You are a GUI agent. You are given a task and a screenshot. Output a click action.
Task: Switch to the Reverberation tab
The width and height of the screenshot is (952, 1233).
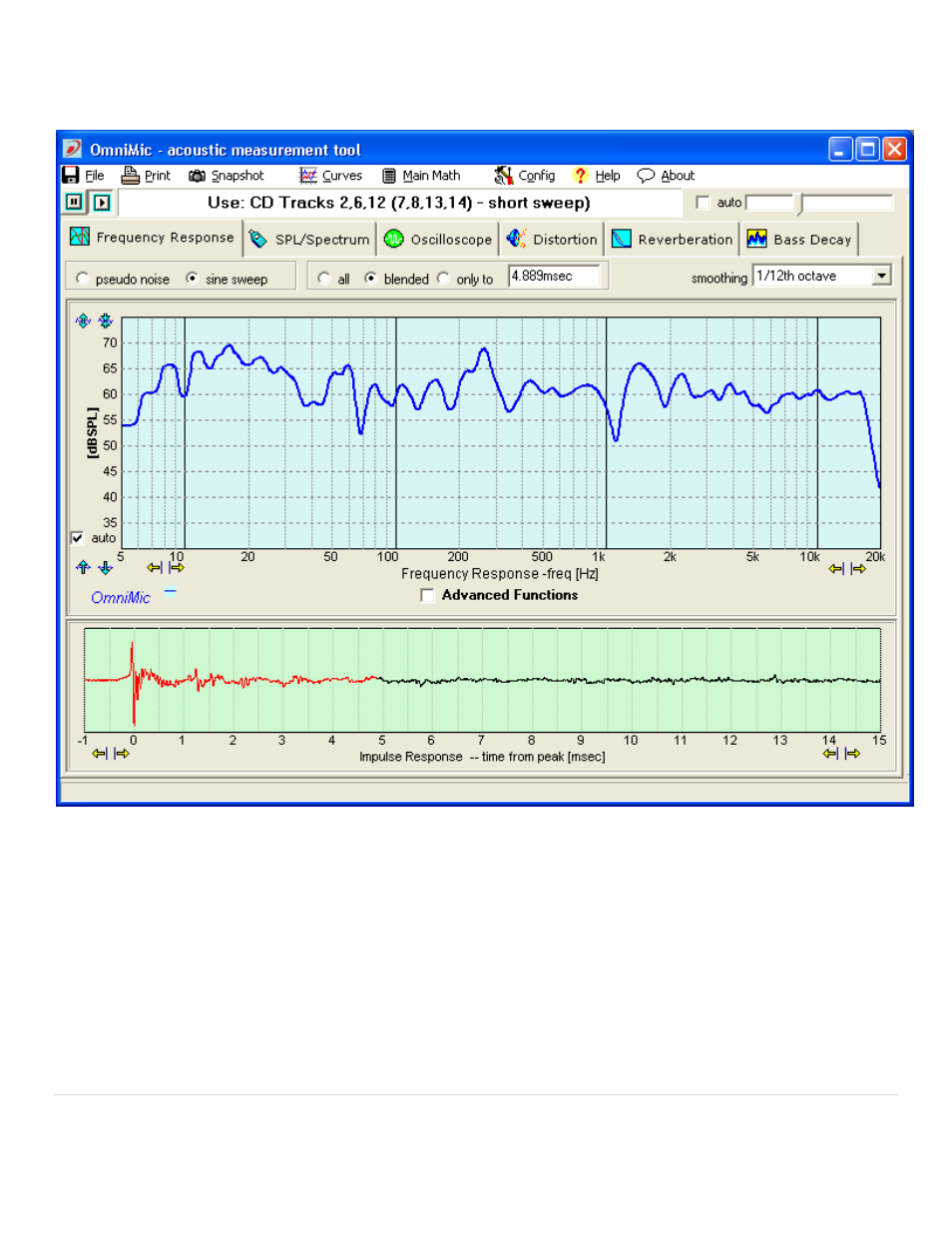tap(672, 240)
